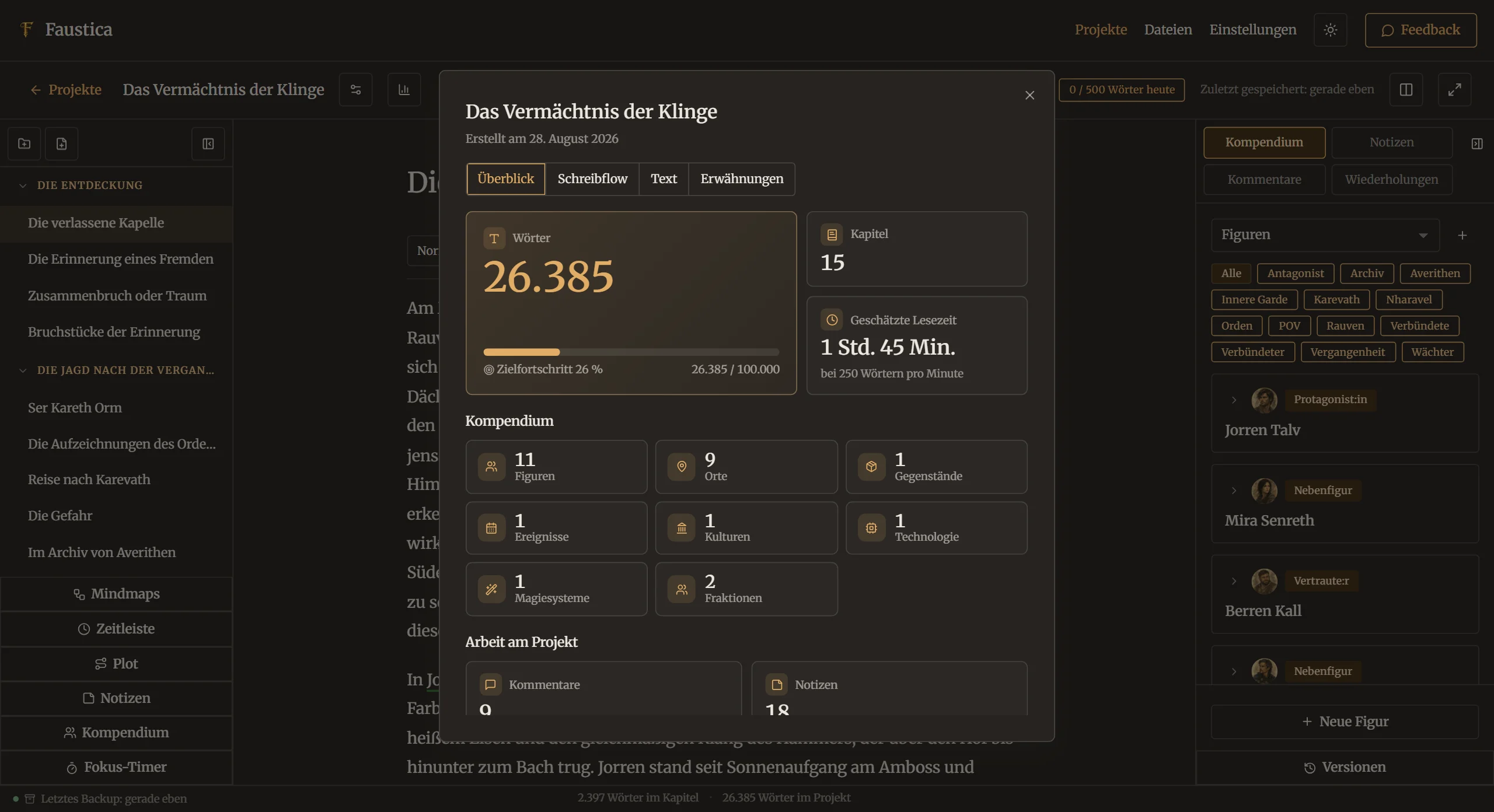This screenshot has width=1494, height=812.
Task: Open the Kulturen card icon
Action: (x=681, y=528)
